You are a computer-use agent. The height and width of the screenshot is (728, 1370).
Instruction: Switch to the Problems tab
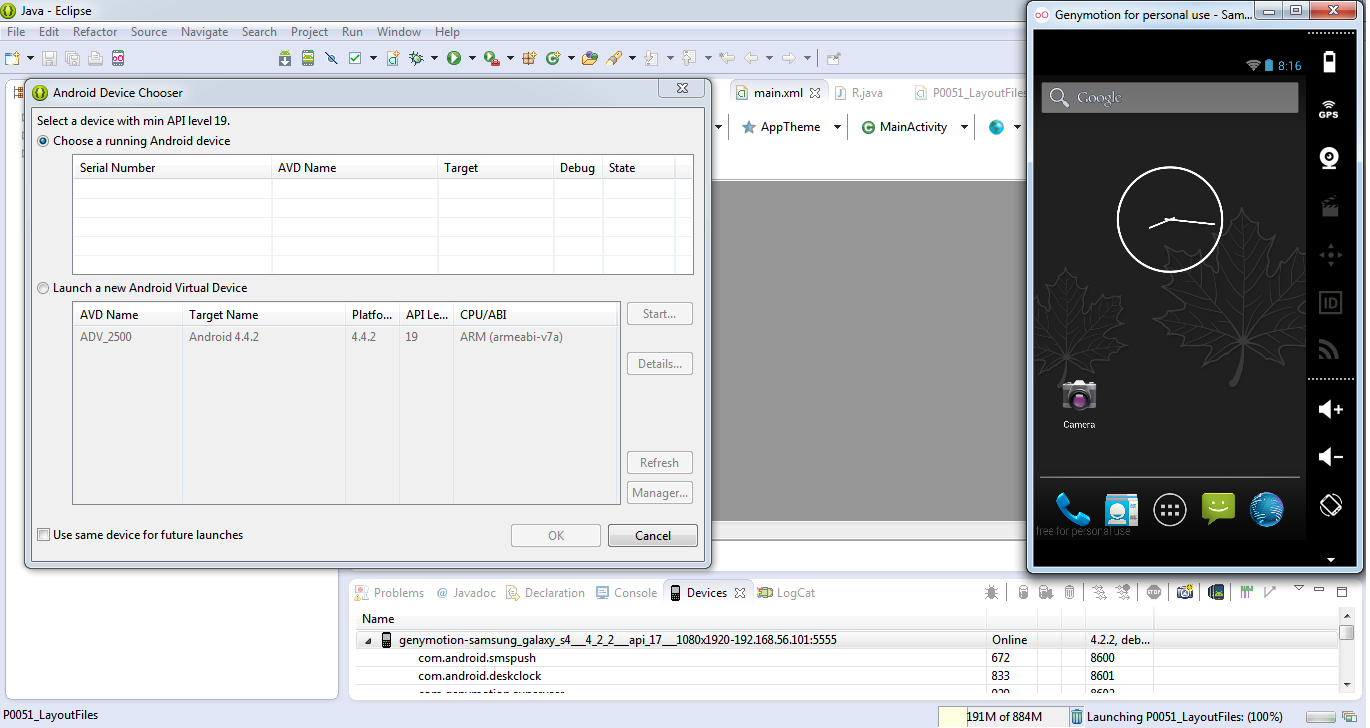pyautogui.click(x=390, y=593)
